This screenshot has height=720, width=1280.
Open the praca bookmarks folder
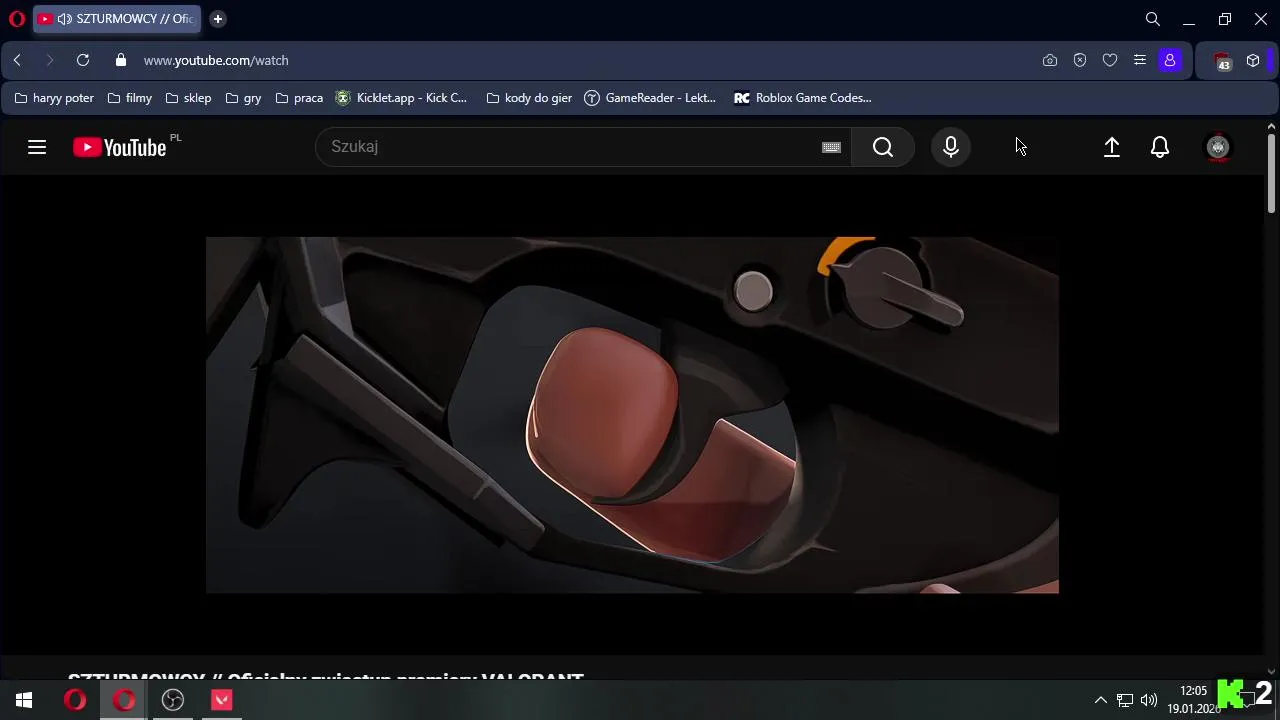click(x=299, y=98)
